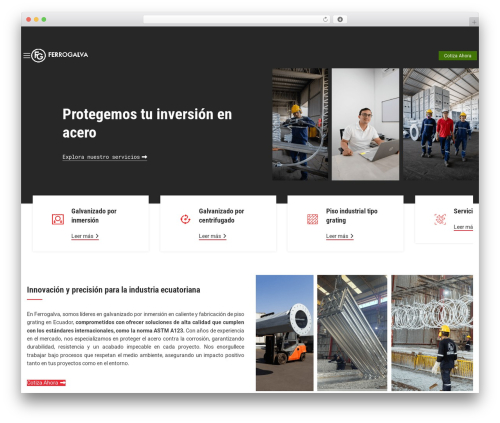Select the Galvanizado por centrifugado card title
The image size is (500, 423).
coord(221,216)
